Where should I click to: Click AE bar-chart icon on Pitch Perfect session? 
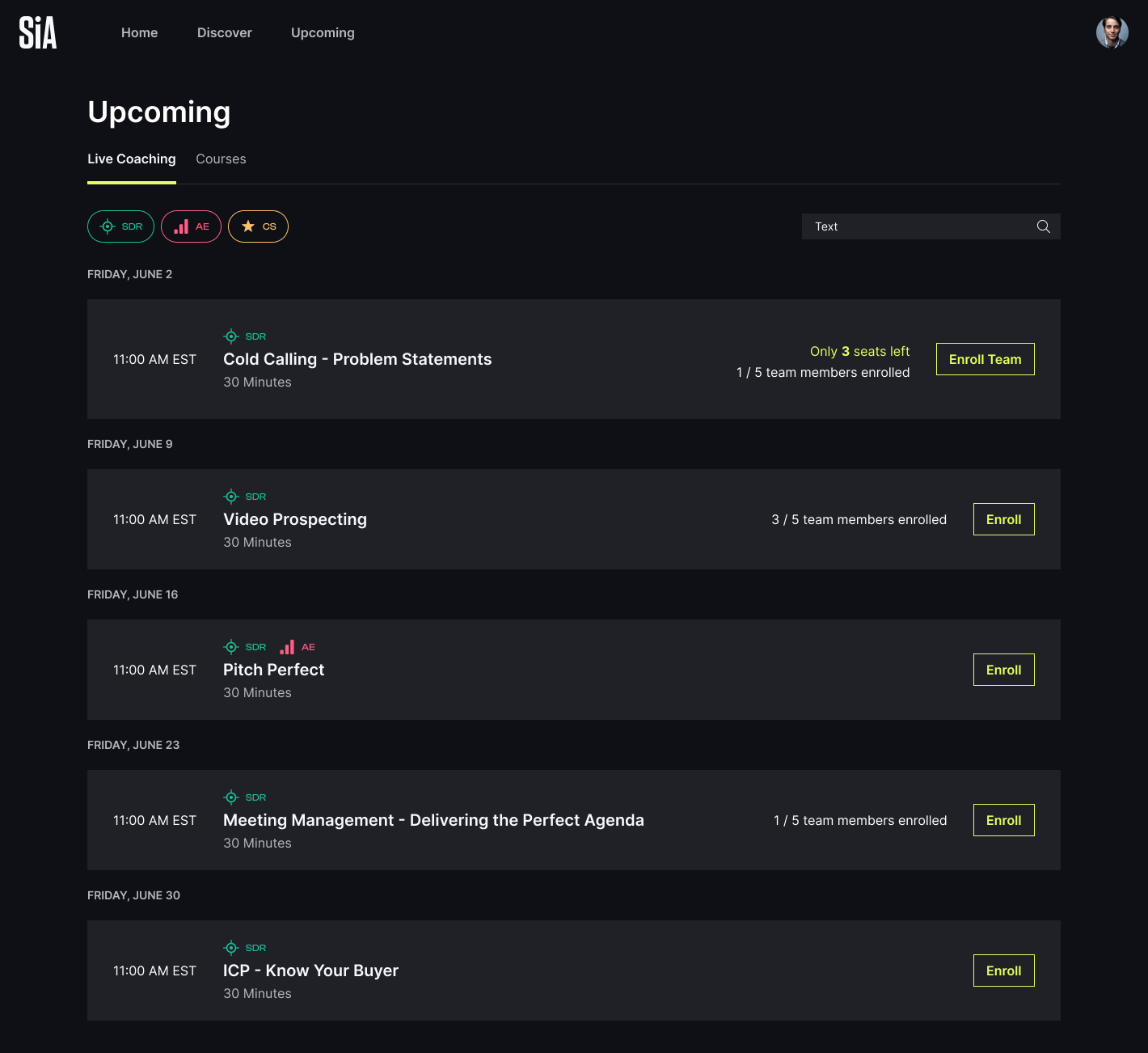click(287, 647)
